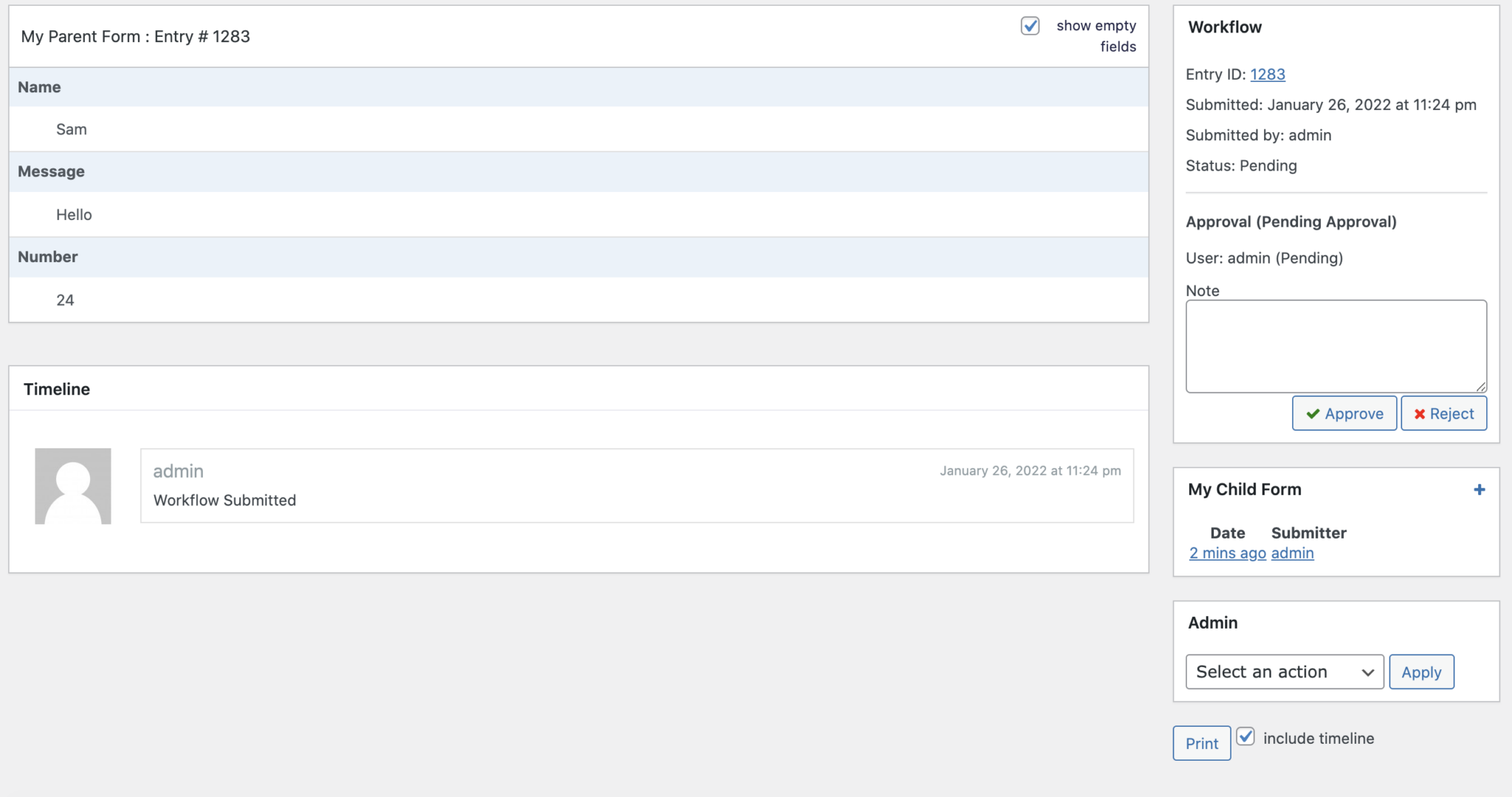The height and width of the screenshot is (797, 1512).
Task: Click inside the Note text area
Action: pyautogui.click(x=1336, y=346)
